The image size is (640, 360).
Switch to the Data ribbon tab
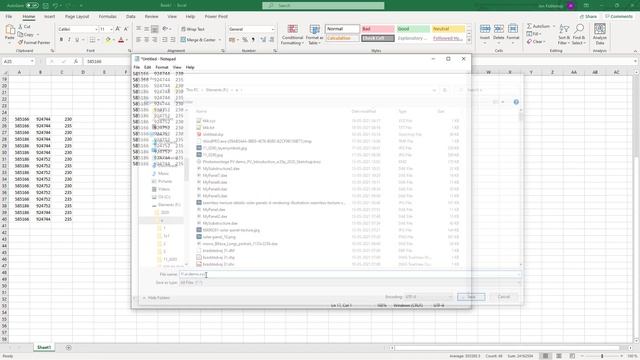click(x=131, y=16)
